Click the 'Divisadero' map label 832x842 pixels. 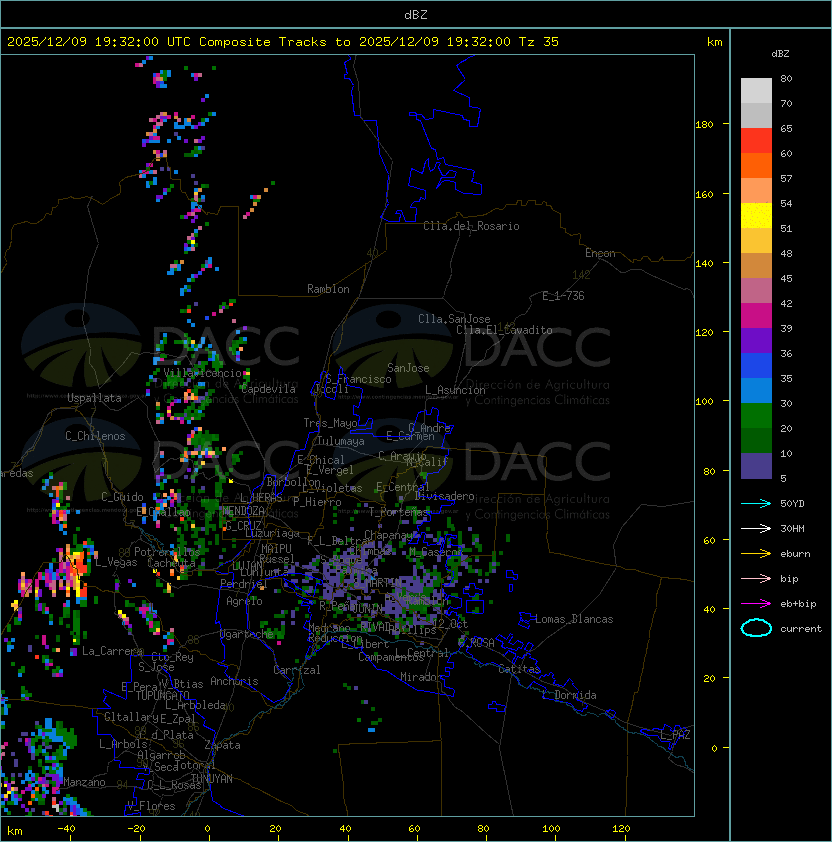point(445,496)
